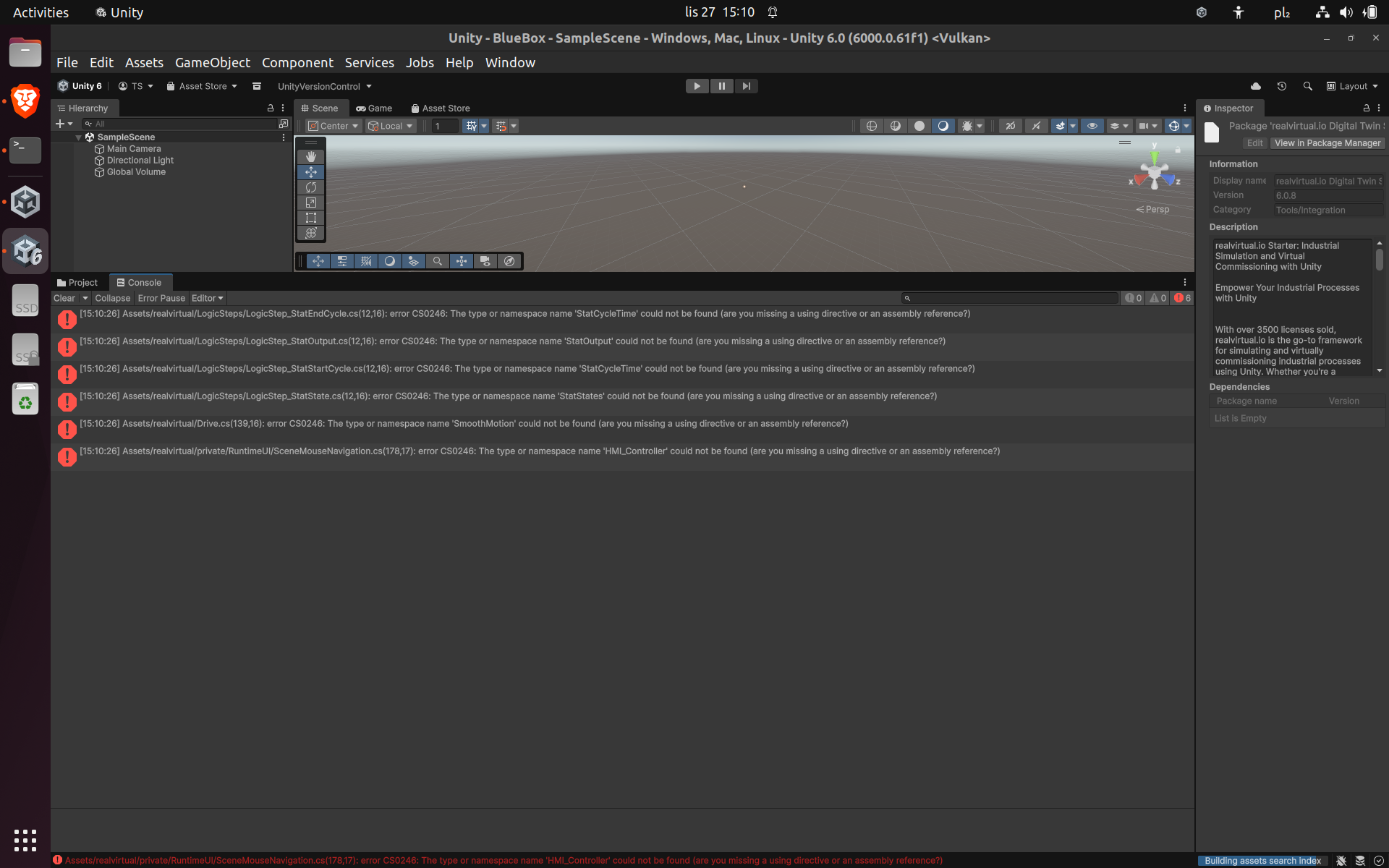Click View in Package Manager button
Viewport: 1389px width, 868px height.
[1327, 143]
